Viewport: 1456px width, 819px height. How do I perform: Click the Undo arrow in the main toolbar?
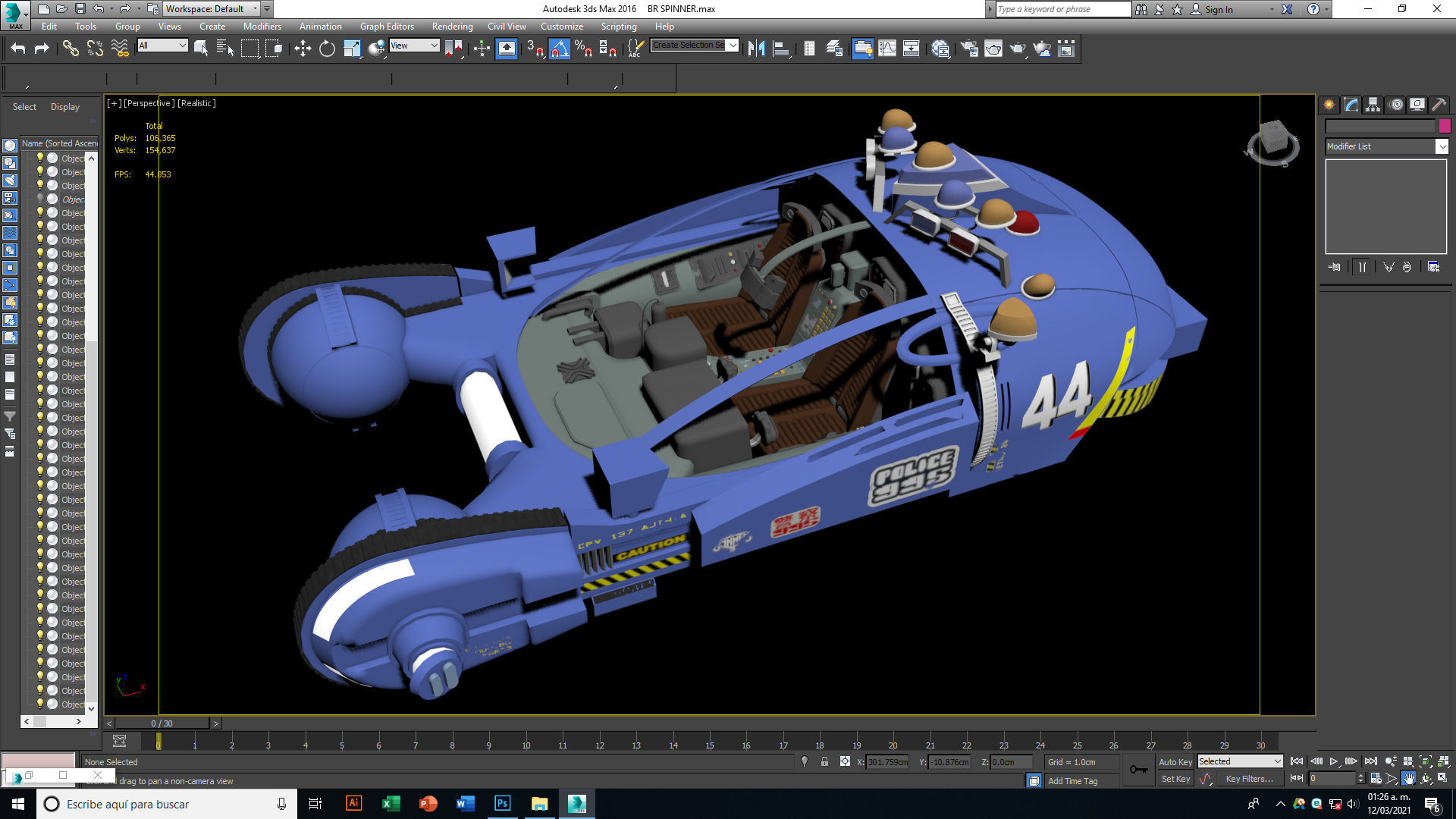point(18,49)
